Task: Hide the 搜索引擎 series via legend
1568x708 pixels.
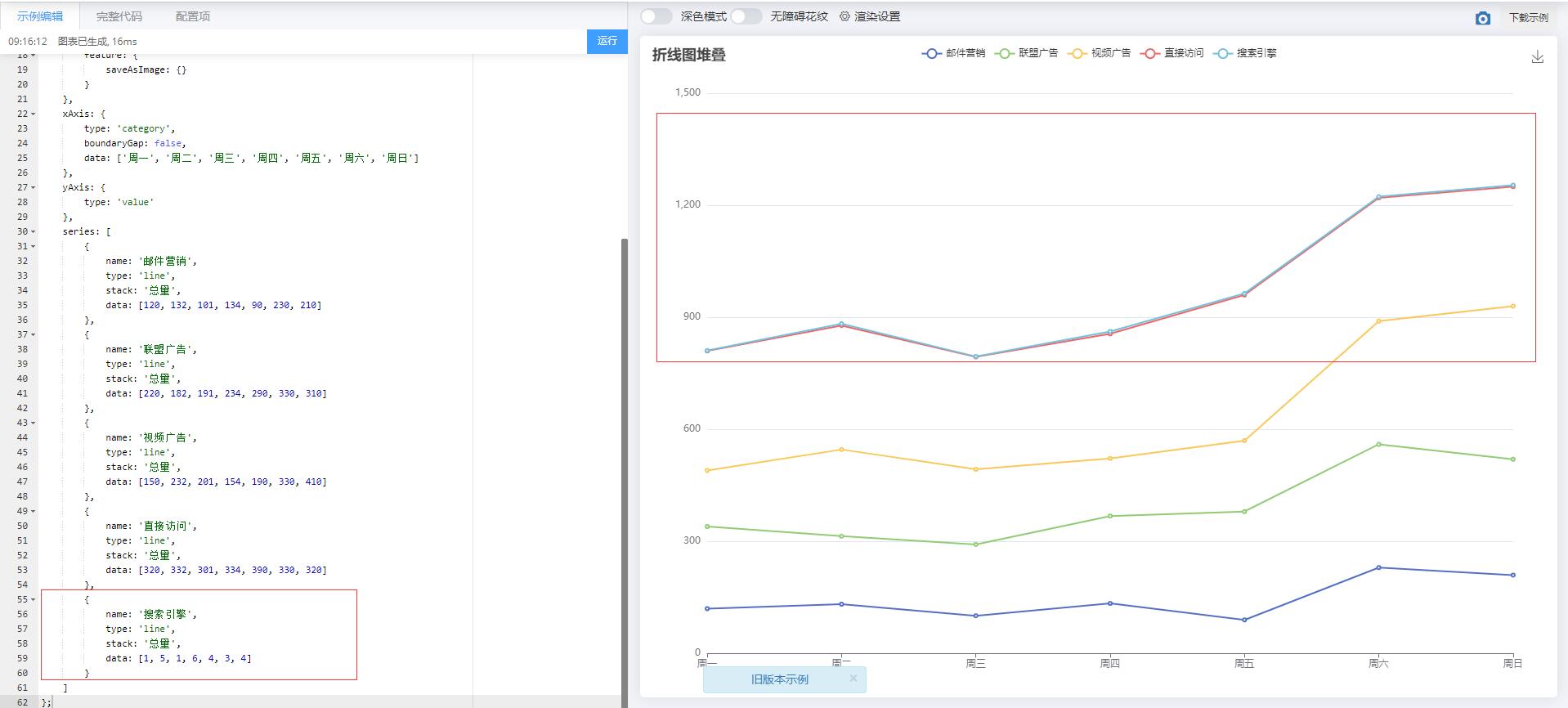Action: (1245, 53)
